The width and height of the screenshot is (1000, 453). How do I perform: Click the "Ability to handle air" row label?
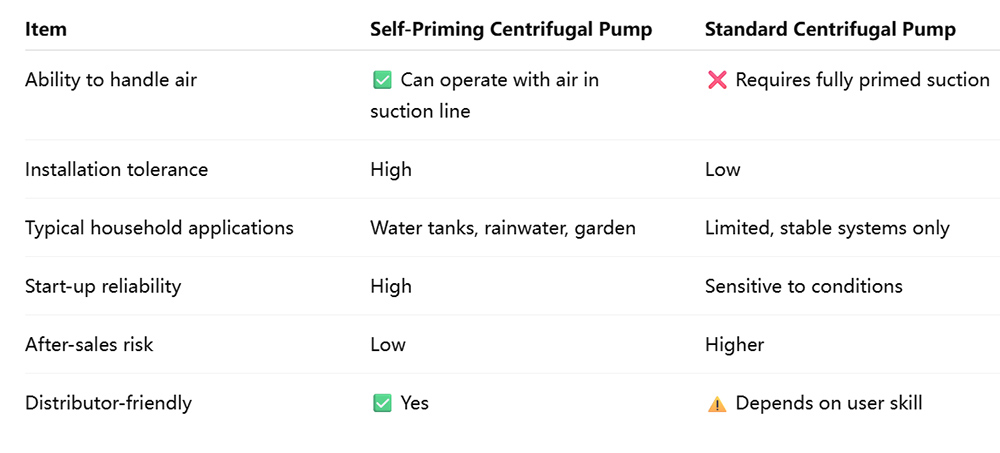click(111, 80)
